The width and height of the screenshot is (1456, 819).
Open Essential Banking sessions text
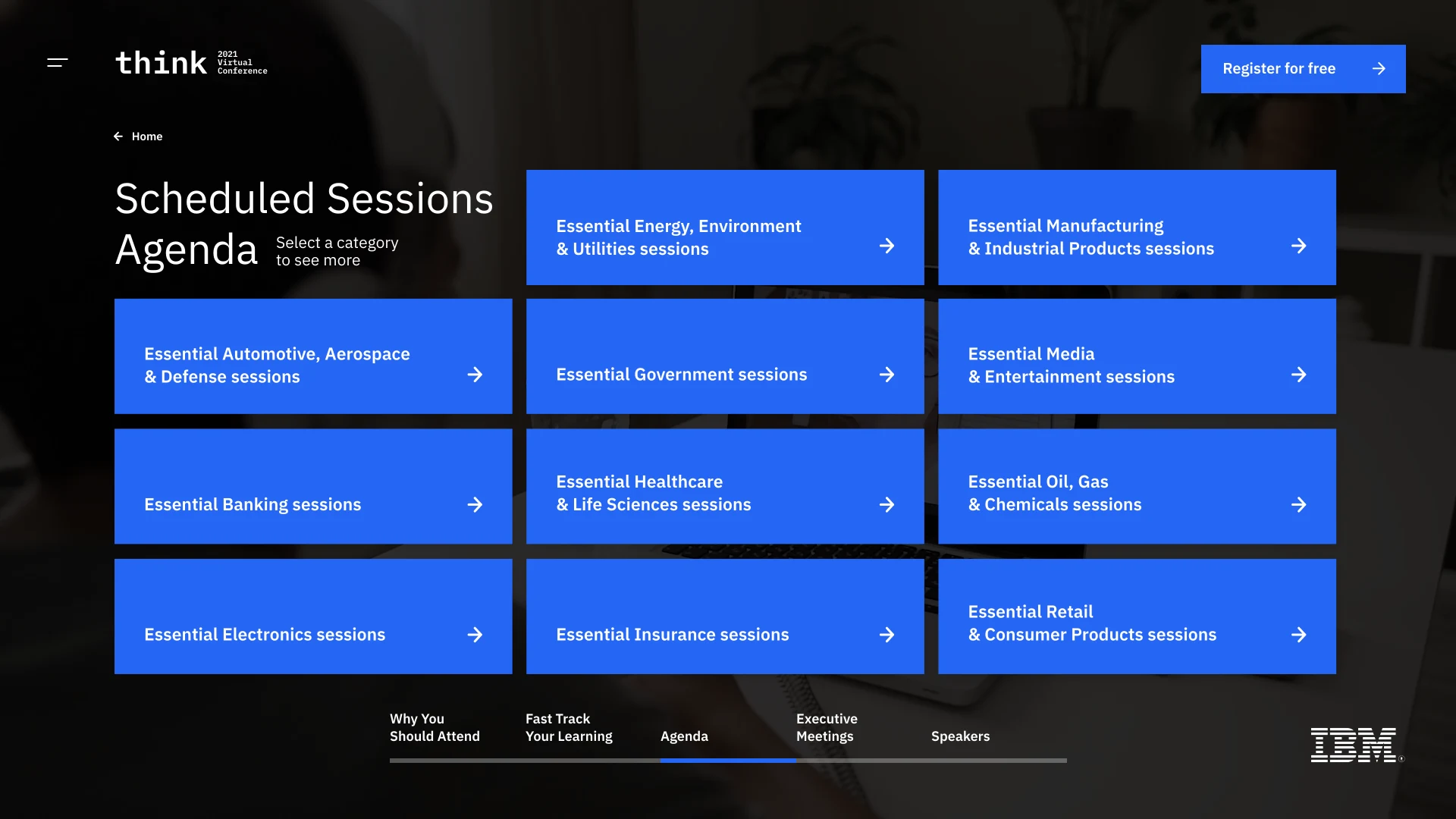[x=253, y=505]
